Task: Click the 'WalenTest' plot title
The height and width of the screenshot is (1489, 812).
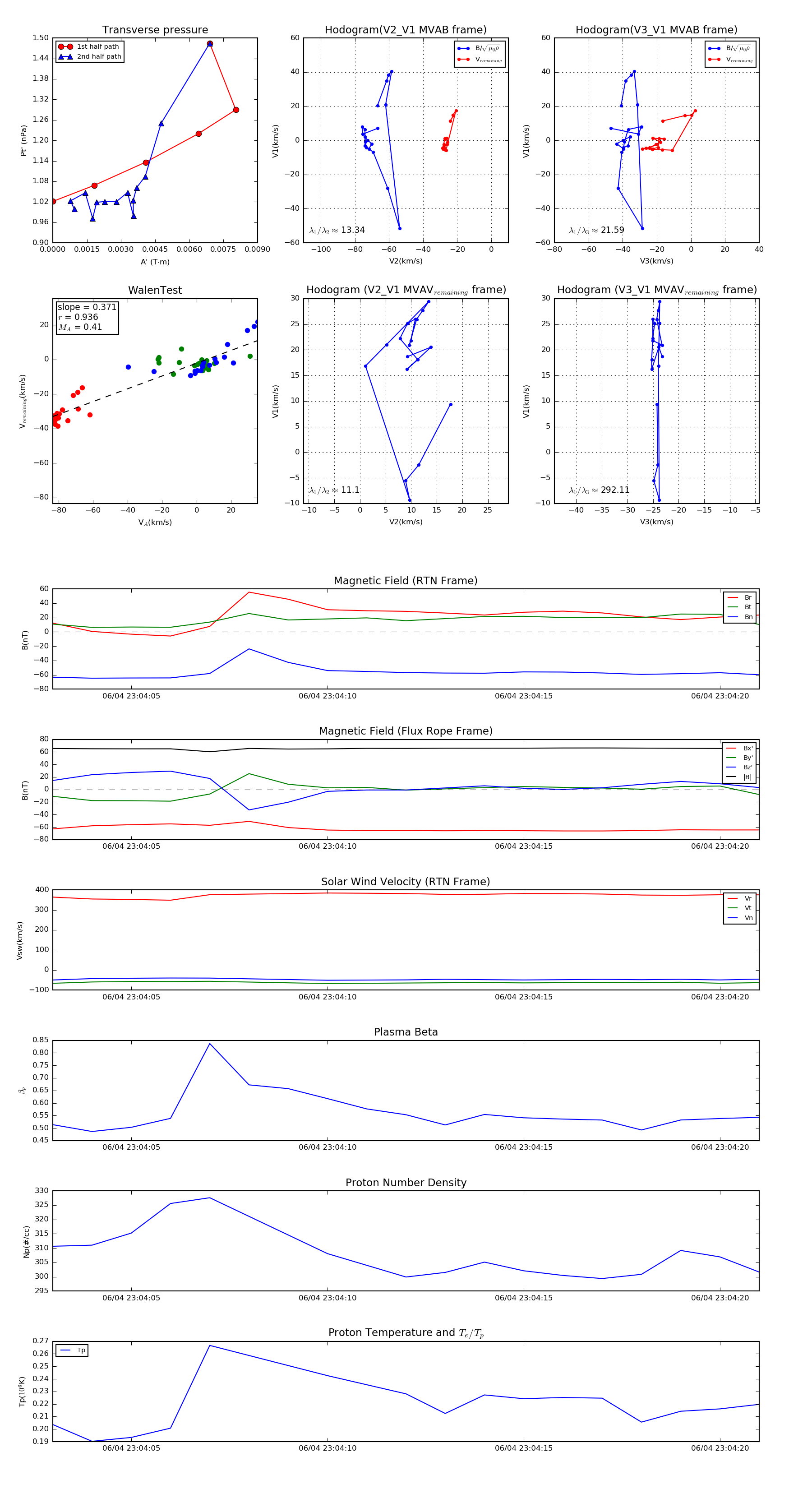Action: point(155,290)
